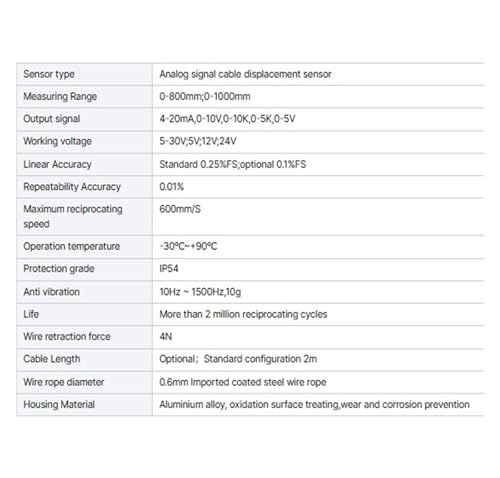Screen dimensions: 500x478
Task: Click the Output signal row label
Action: pyautogui.click(x=52, y=119)
